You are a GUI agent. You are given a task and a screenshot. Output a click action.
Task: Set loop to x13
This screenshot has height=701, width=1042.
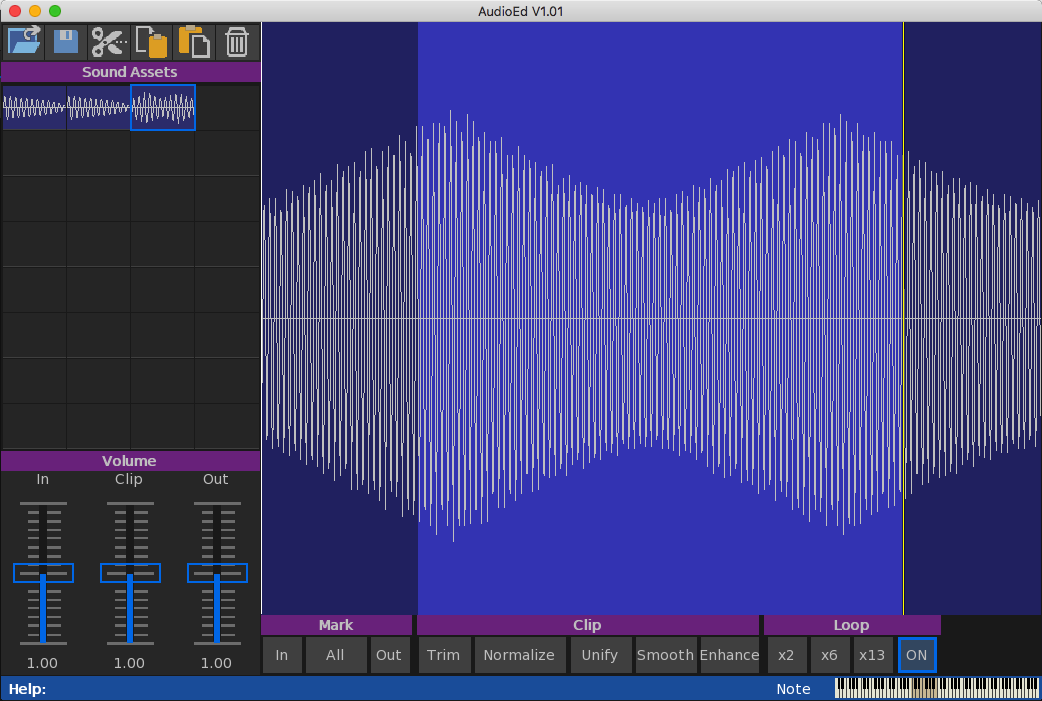[872, 655]
